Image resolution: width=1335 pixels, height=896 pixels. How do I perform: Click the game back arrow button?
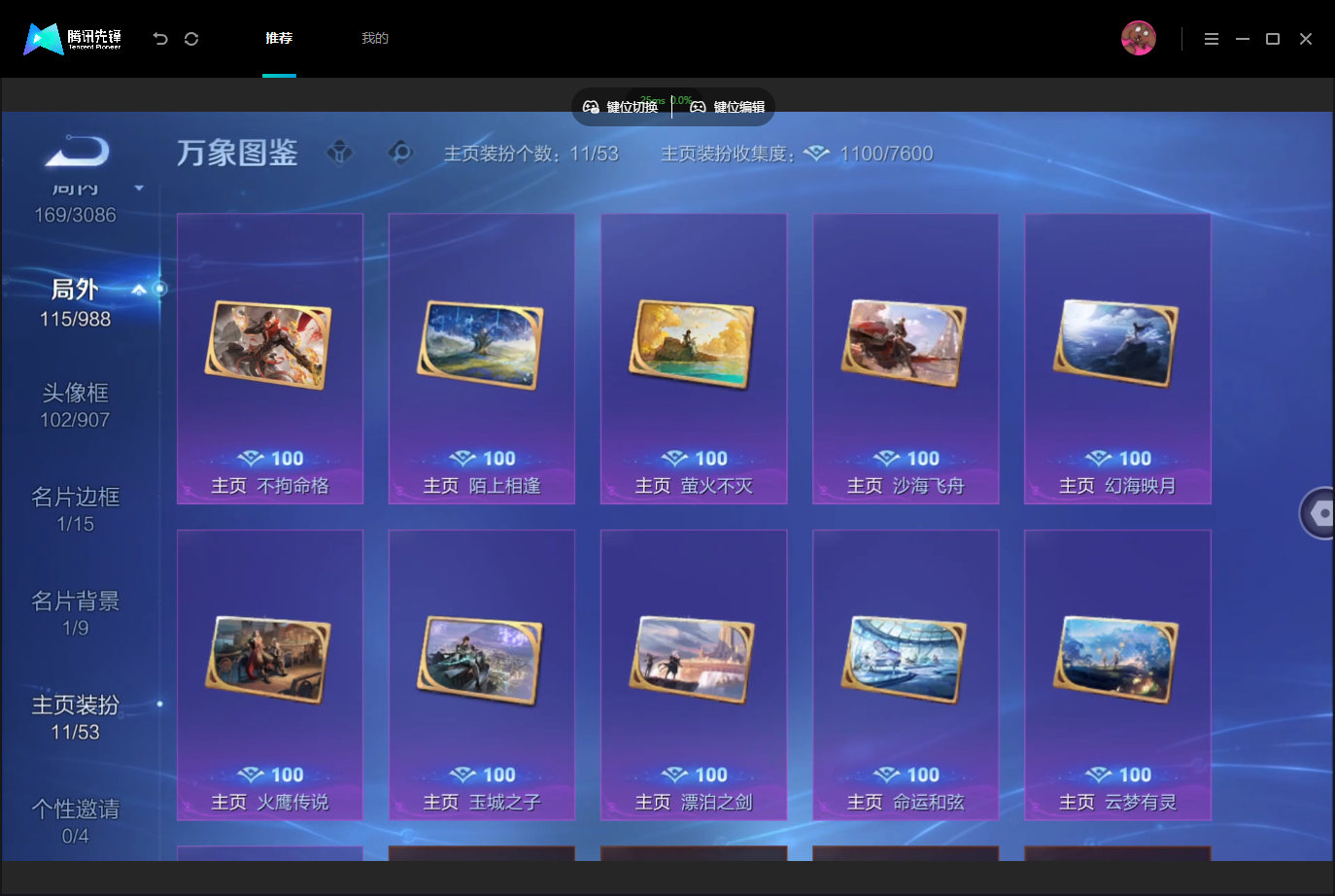[x=78, y=152]
